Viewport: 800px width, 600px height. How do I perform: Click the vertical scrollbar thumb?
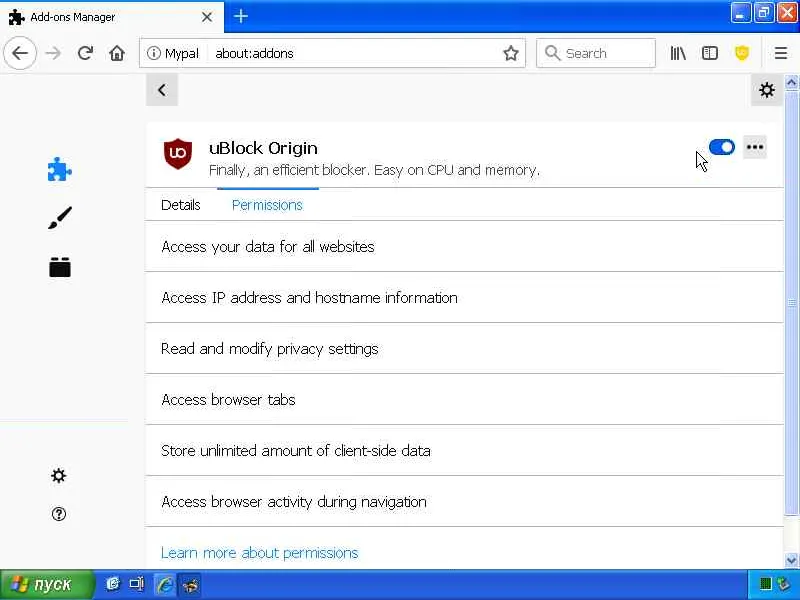(x=791, y=303)
